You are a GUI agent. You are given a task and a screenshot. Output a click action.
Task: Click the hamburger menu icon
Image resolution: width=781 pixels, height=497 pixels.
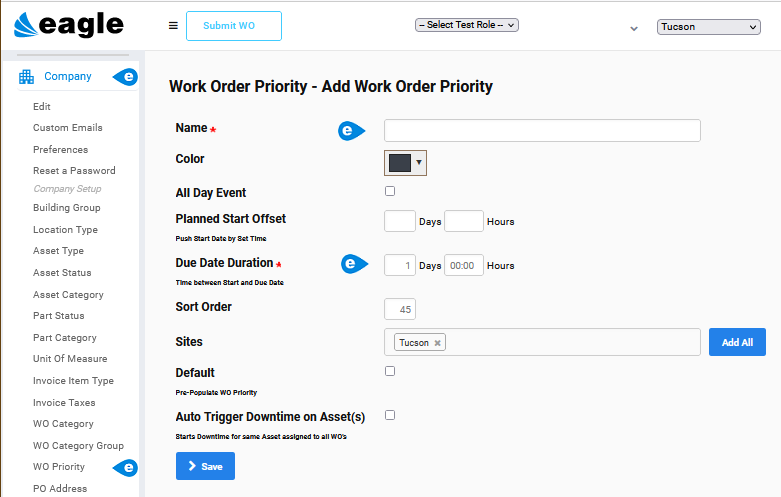tap(173, 25)
